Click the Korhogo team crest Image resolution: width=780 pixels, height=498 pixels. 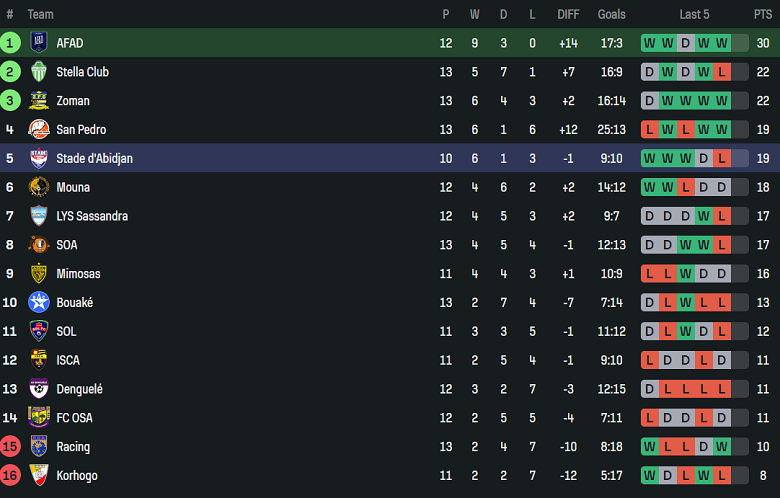point(39,475)
